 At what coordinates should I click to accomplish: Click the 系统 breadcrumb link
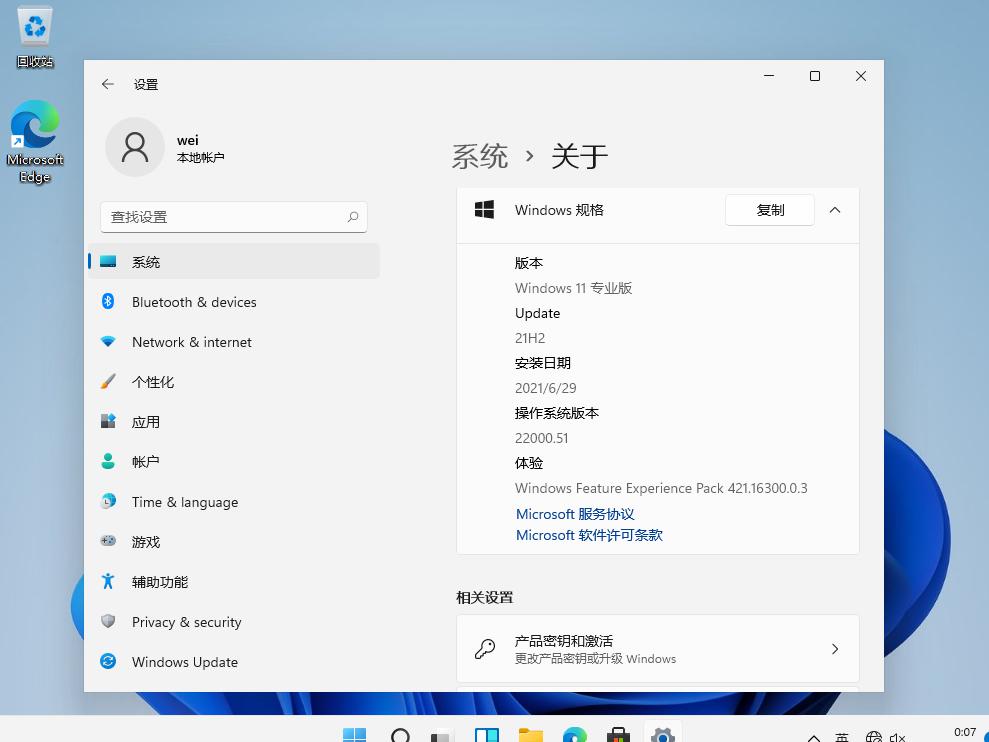coord(479,156)
